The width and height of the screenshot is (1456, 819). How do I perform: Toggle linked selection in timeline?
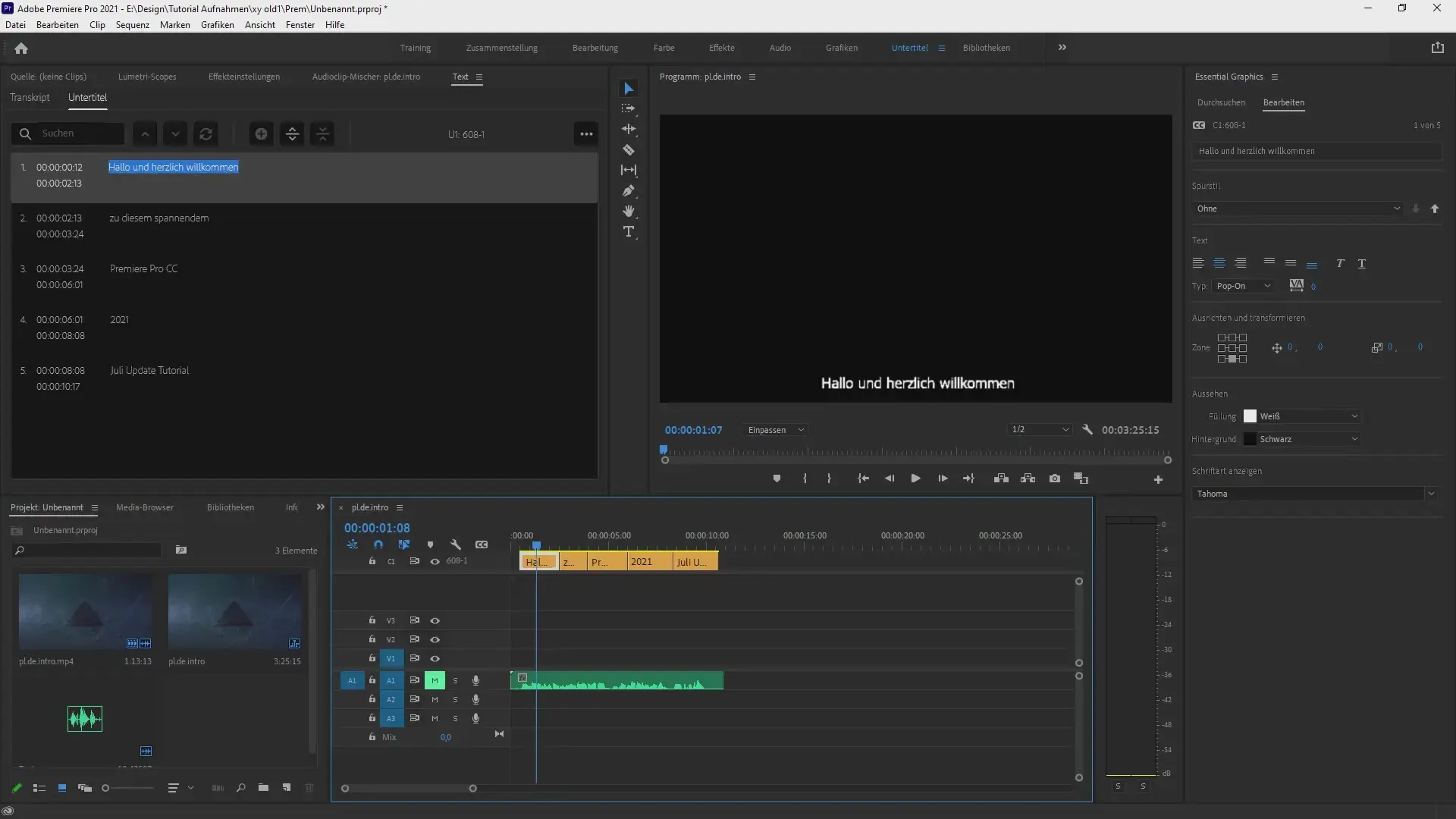(x=403, y=545)
